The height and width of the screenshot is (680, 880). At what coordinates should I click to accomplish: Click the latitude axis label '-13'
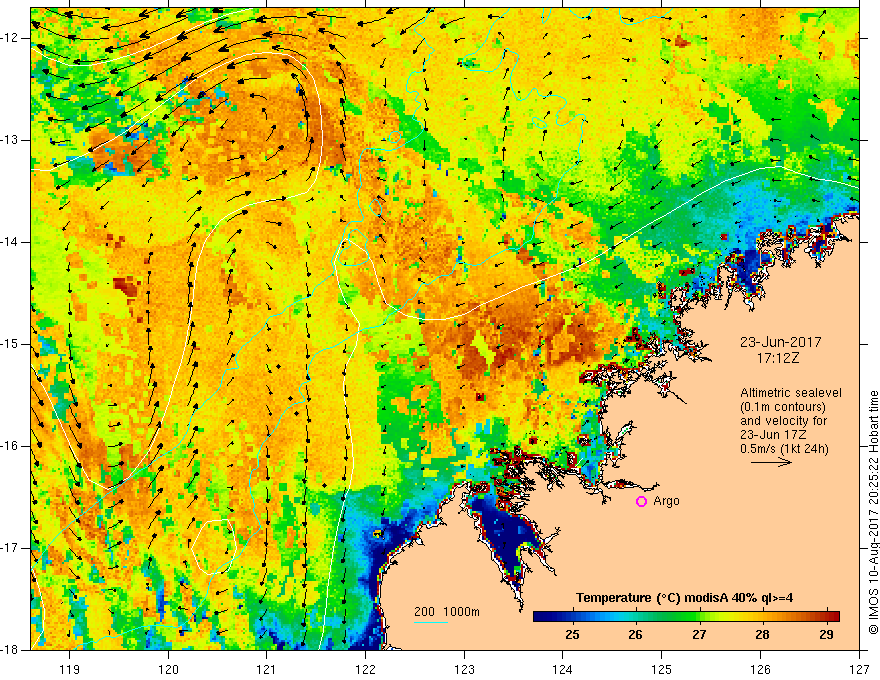tap(10, 140)
